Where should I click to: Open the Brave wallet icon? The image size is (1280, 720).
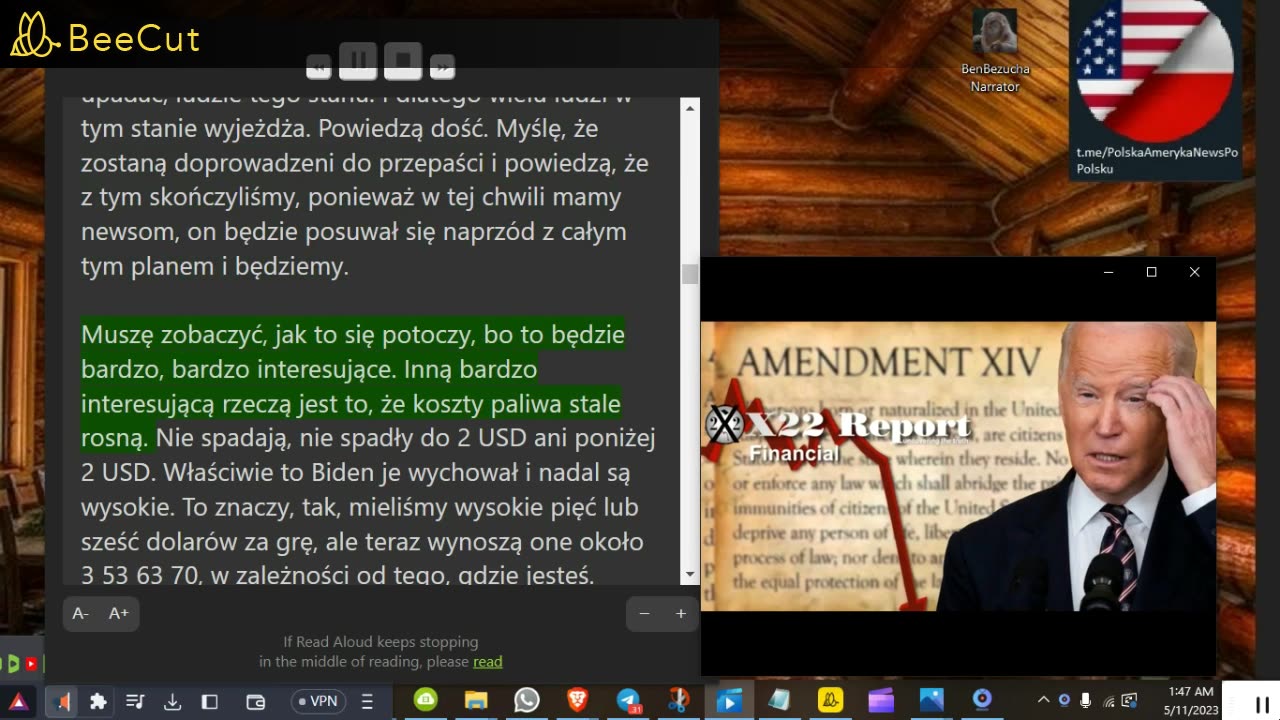(255, 701)
